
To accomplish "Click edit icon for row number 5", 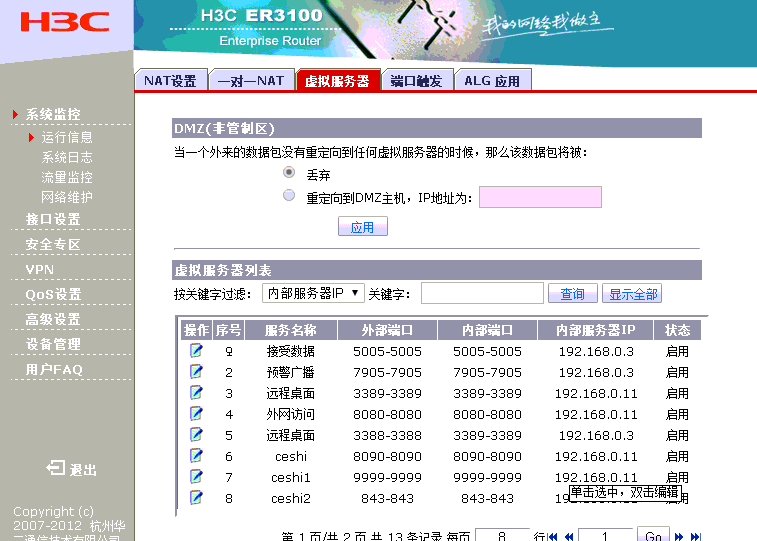I will (196, 434).
